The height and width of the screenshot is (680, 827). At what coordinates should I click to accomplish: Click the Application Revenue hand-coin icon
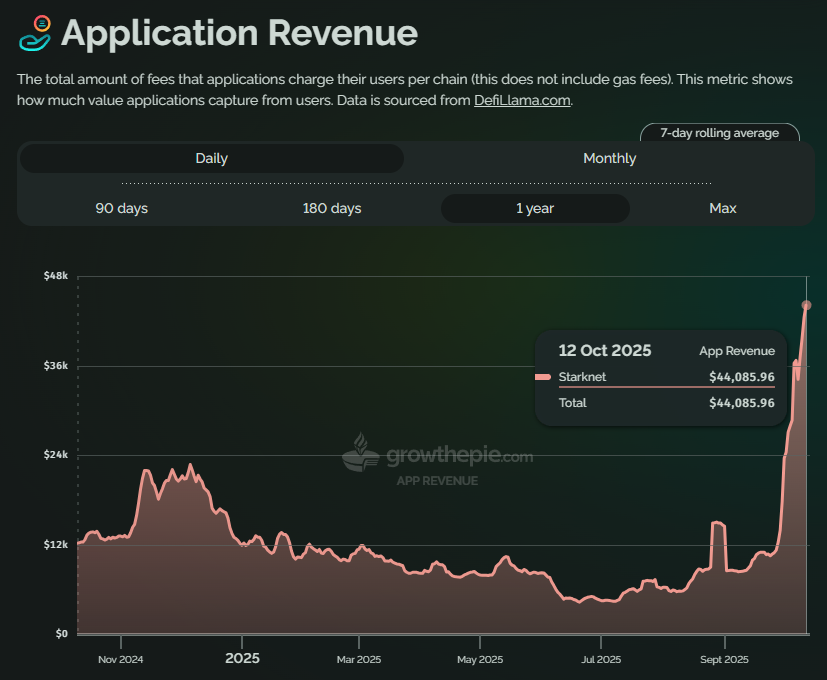[35, 33]
